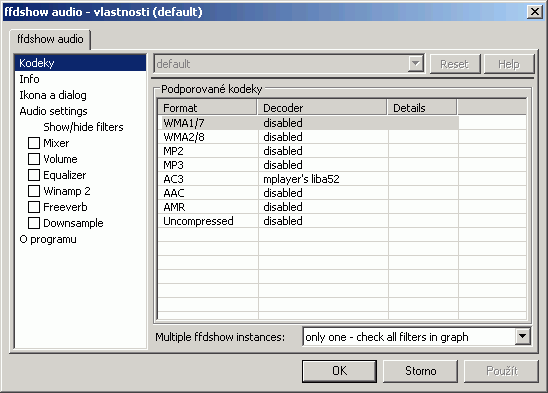Click the Reset button
The image size is (548, 393).
[455, 64]
